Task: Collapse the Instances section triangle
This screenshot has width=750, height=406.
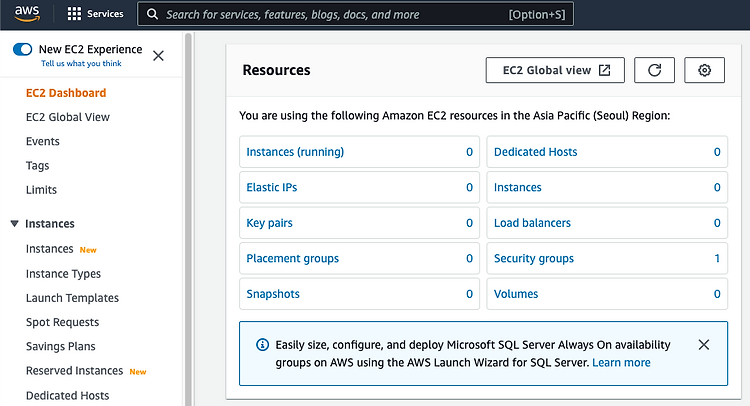Action: point(14,223)
